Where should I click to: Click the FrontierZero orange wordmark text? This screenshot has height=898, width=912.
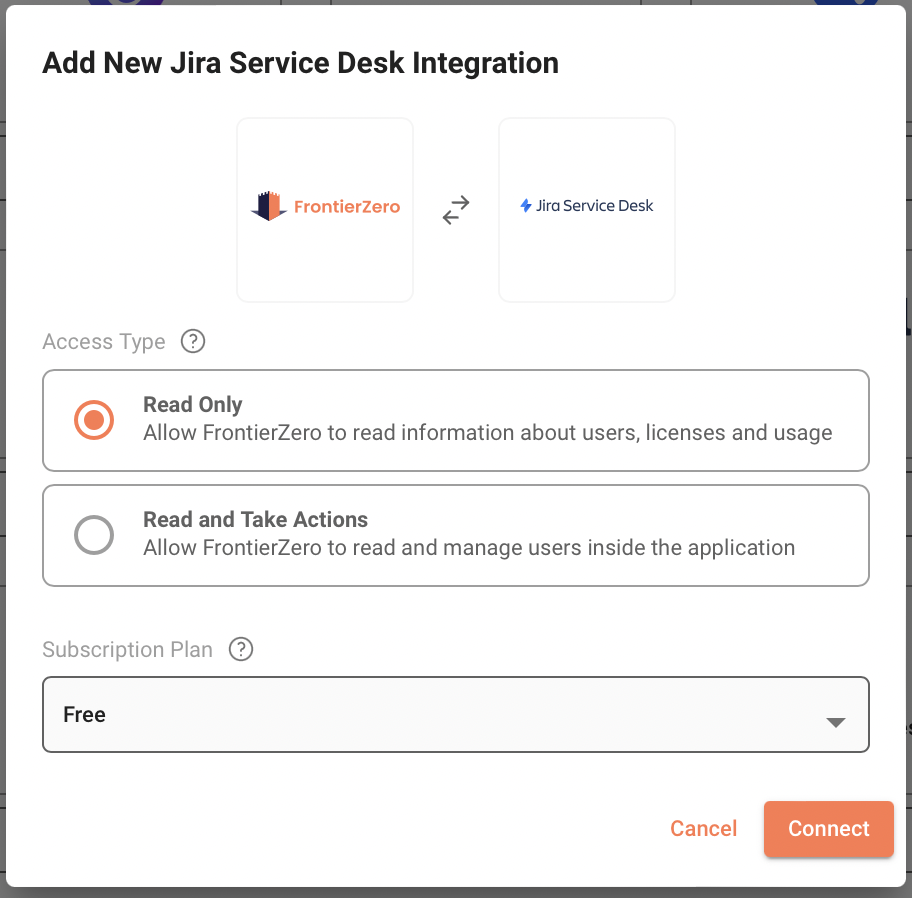pos(346,207)
